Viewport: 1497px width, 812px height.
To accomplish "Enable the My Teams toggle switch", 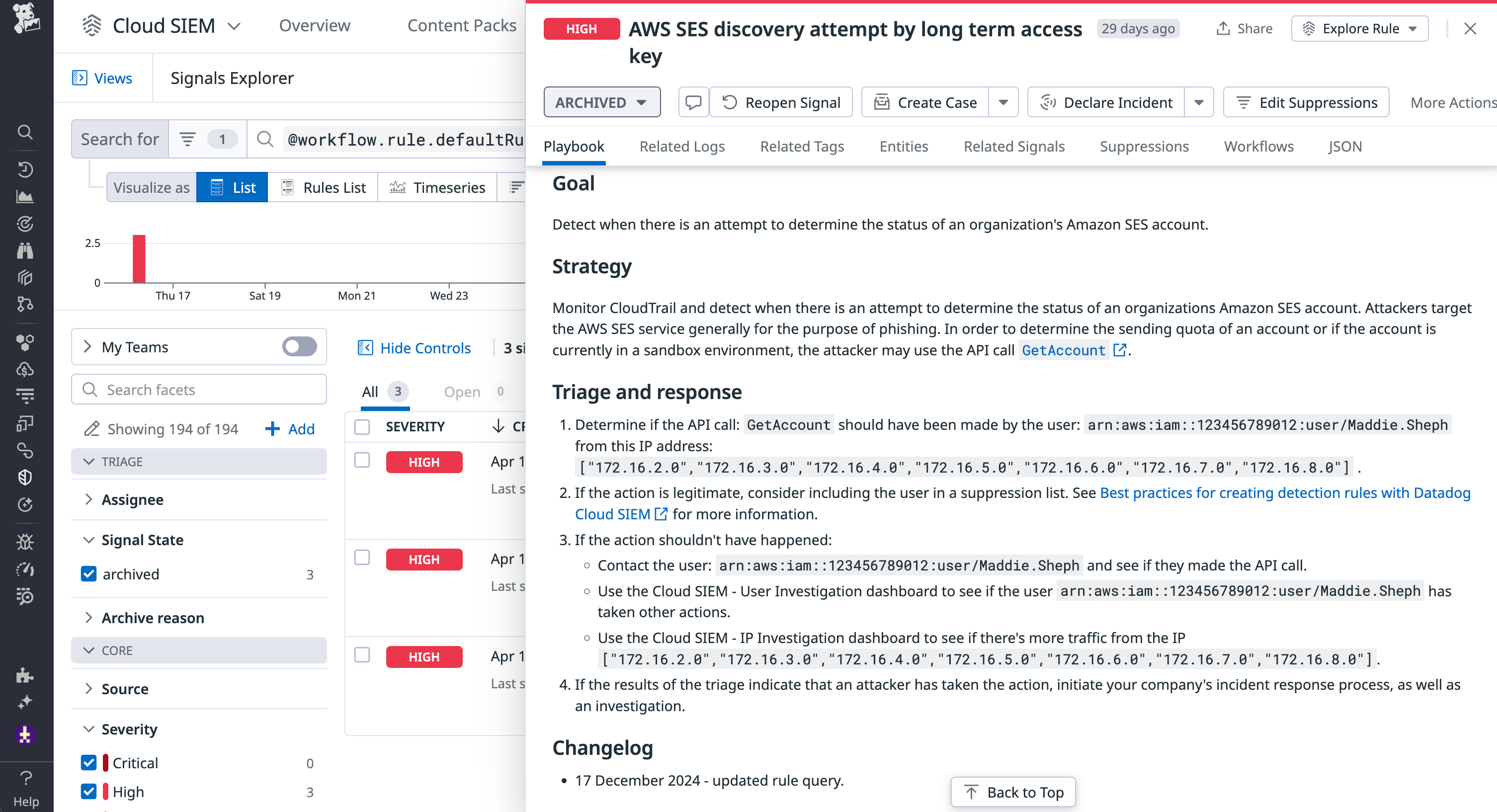I will [298, 347].
